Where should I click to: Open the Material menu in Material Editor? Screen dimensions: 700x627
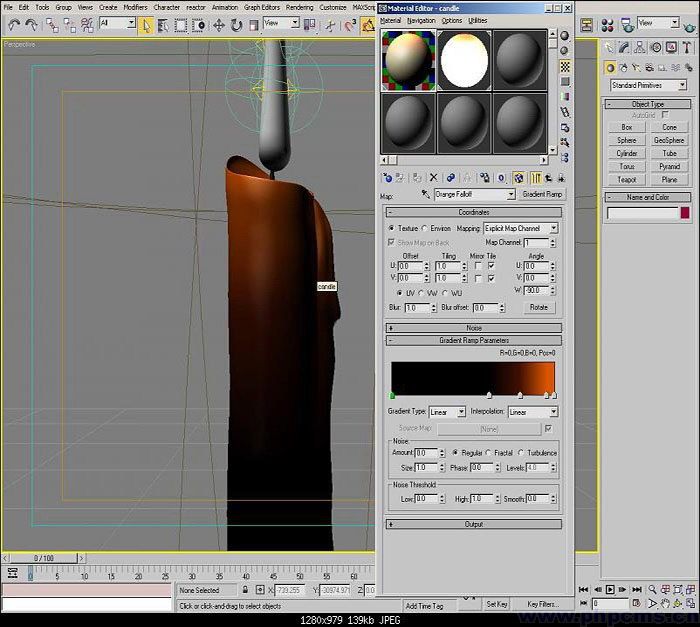(391, 21)
